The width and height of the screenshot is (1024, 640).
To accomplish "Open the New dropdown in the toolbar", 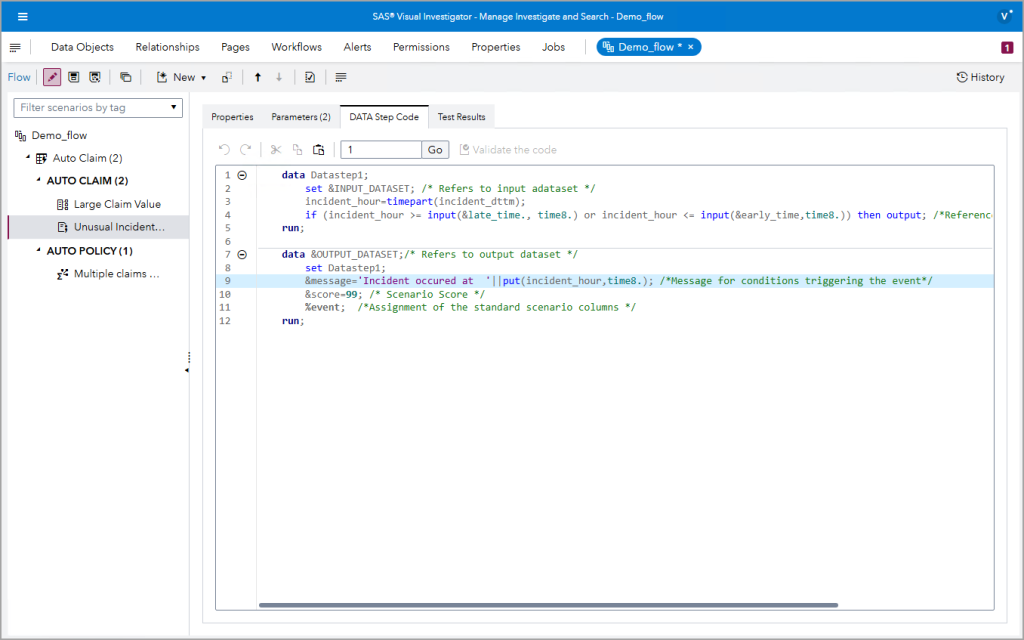I will (x=183, y=77).
